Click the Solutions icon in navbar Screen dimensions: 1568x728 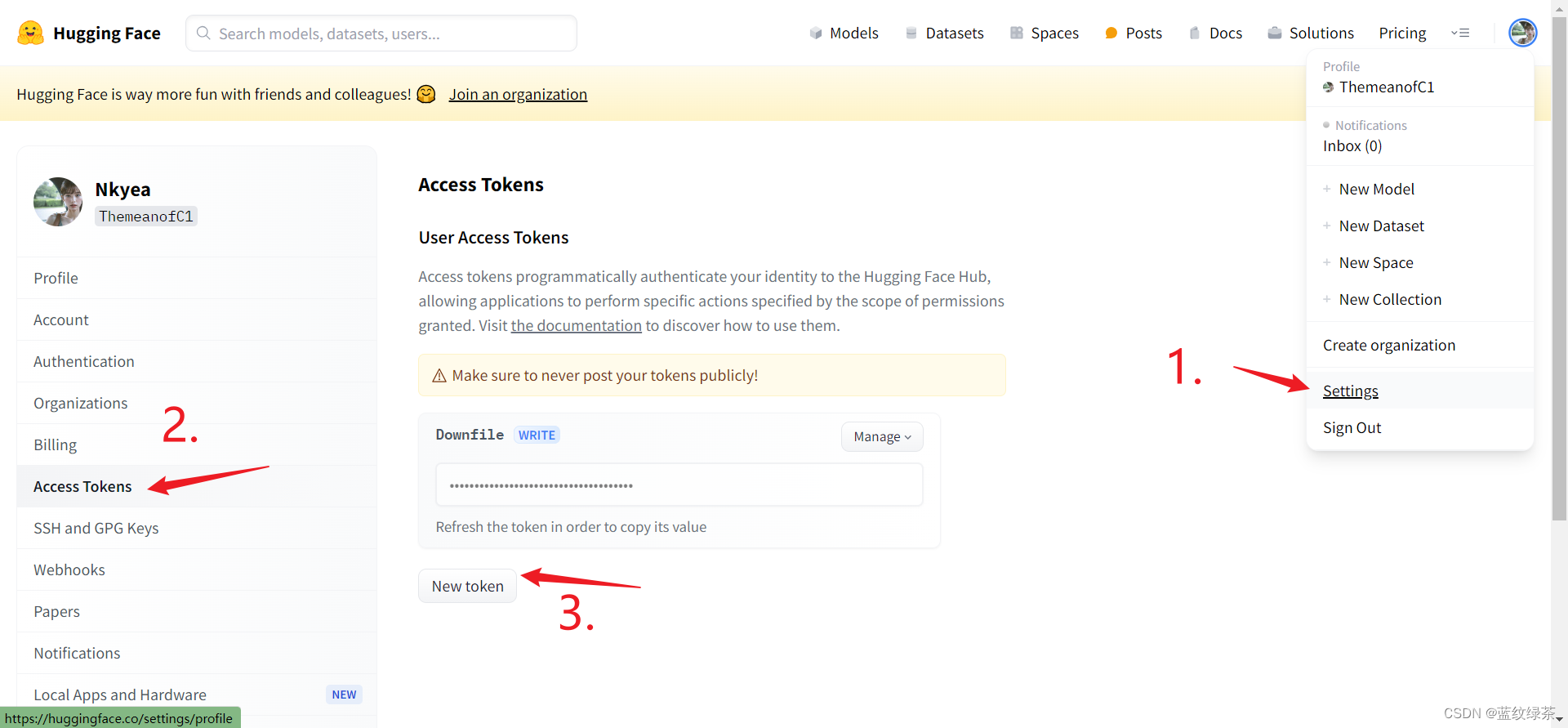1275,33
